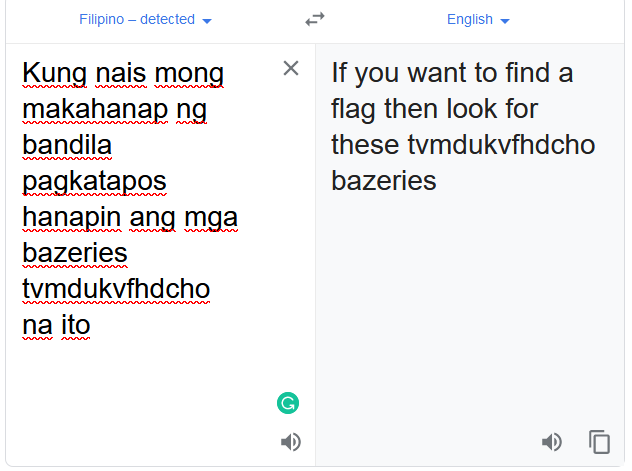Image resolution: width=632 pixels, height=471 pixels.
Task: Open the Grammarly icon in source box
Action: [288, 403]
